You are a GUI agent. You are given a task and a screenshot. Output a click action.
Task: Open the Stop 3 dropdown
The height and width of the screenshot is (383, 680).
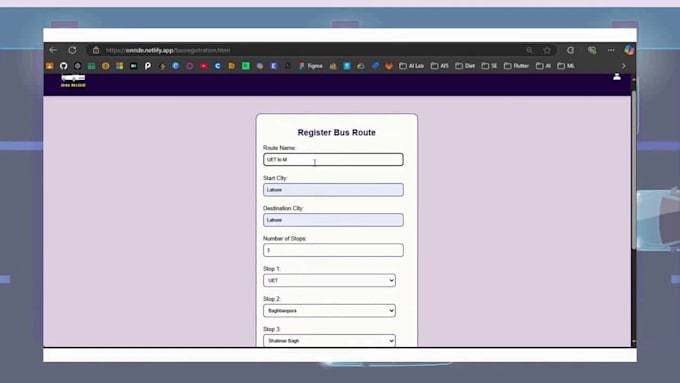pos(329,340)
